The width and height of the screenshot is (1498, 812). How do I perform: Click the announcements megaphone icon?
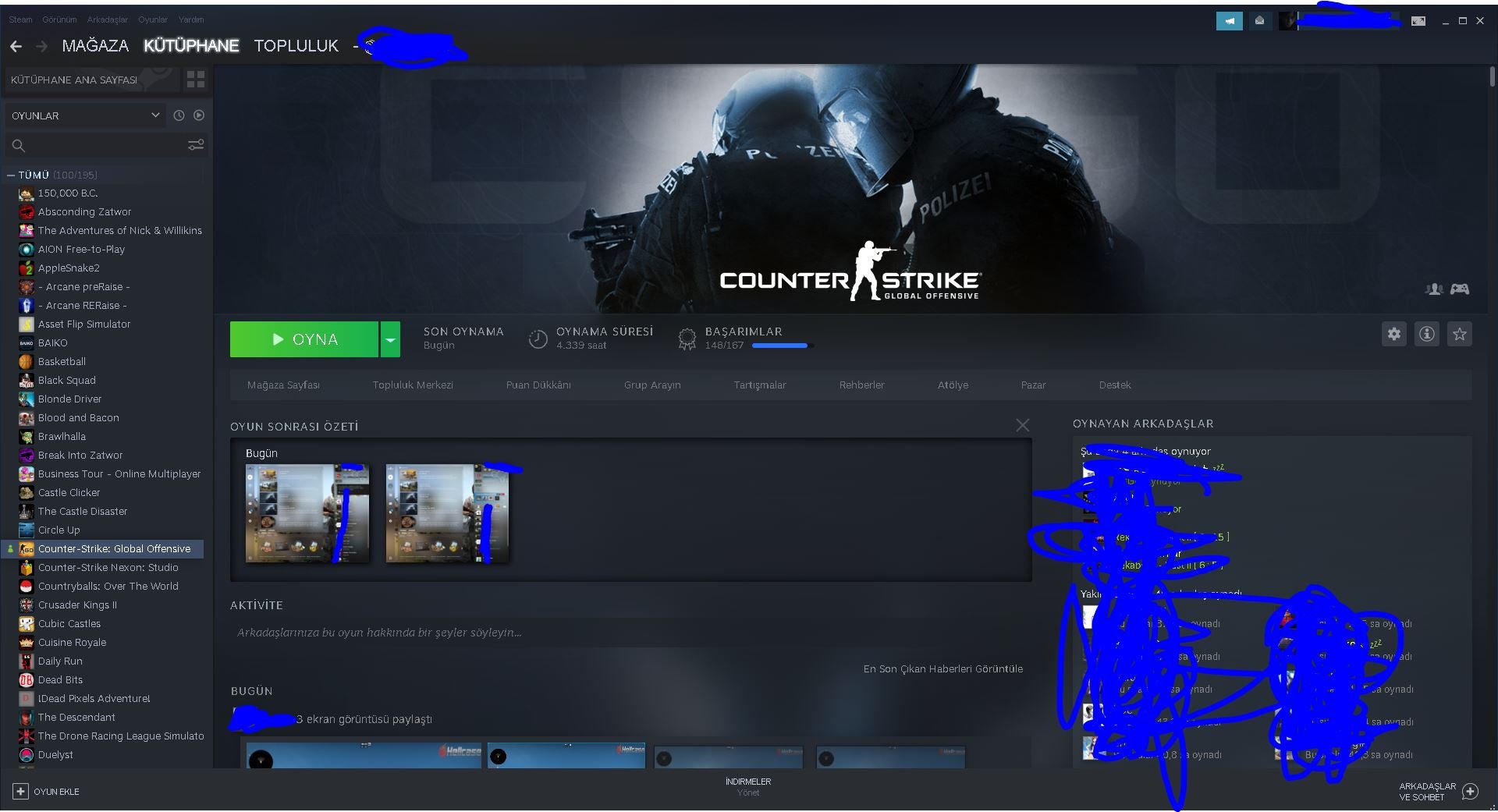[1230, 21]
